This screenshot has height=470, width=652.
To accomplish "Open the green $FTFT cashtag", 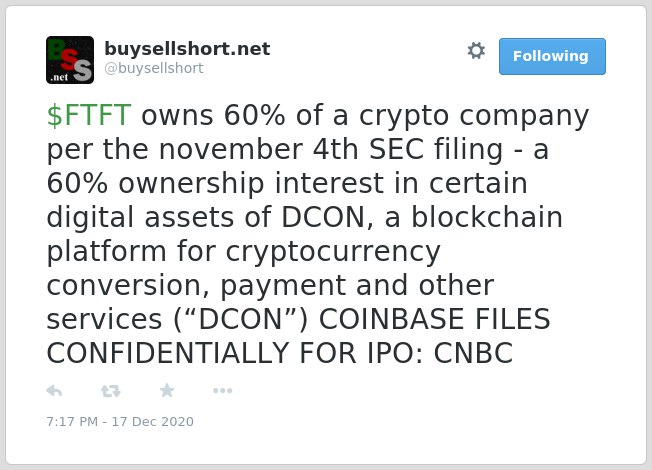I will (89, 115).
